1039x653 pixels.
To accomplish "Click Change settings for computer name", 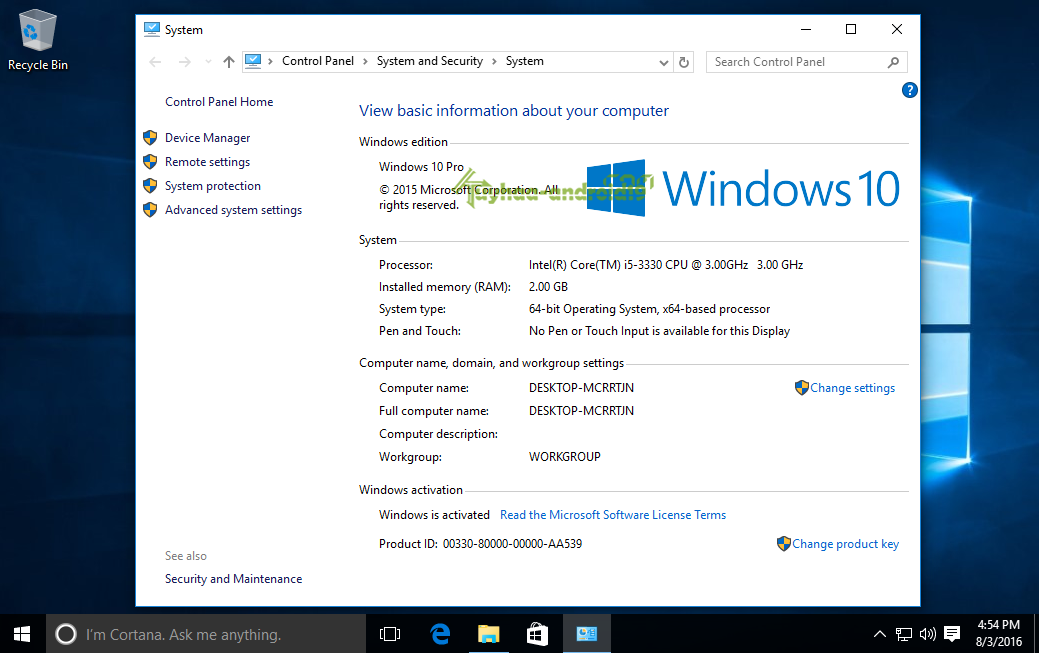I will [852, 388].
